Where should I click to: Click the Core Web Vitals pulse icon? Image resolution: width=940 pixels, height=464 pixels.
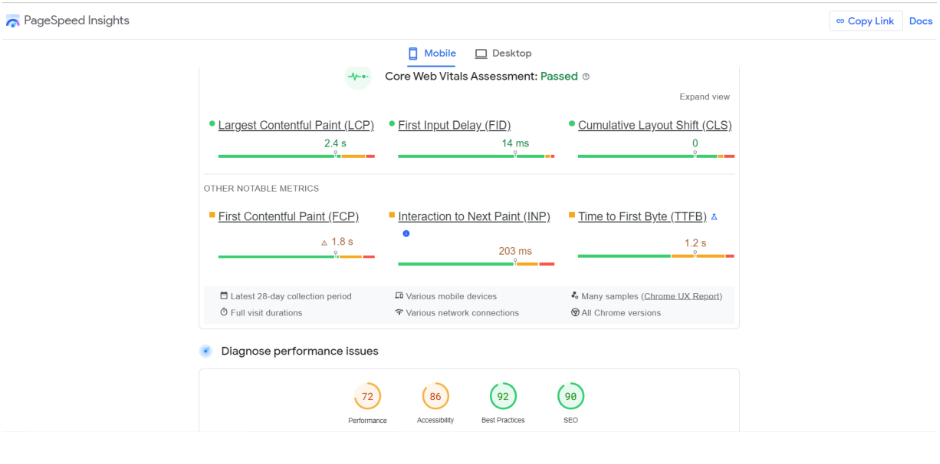pos(357,76)
